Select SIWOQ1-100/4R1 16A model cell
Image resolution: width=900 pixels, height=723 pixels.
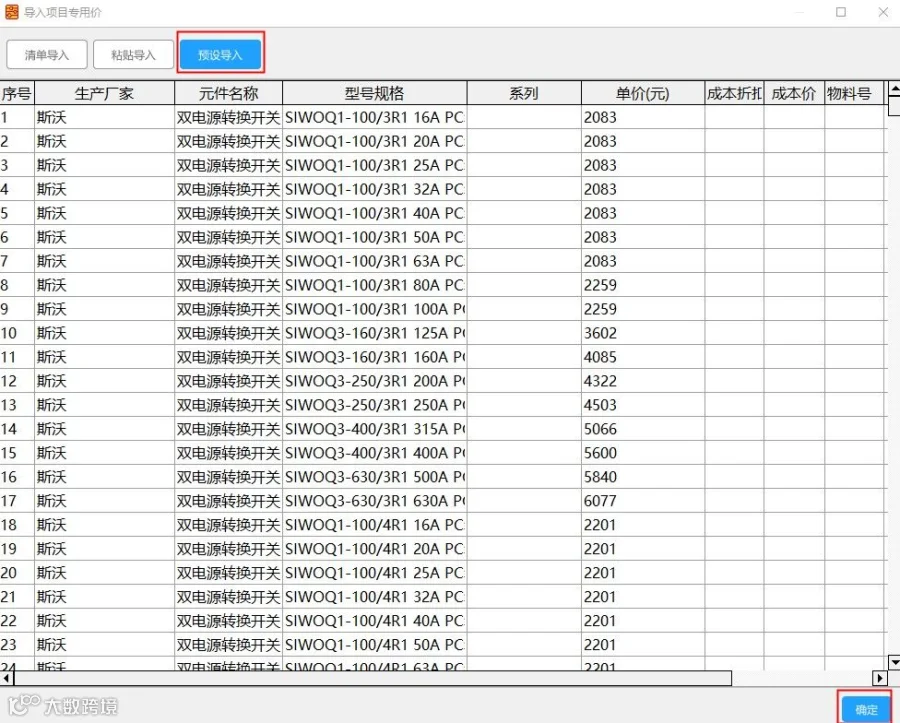pos(374,525)
